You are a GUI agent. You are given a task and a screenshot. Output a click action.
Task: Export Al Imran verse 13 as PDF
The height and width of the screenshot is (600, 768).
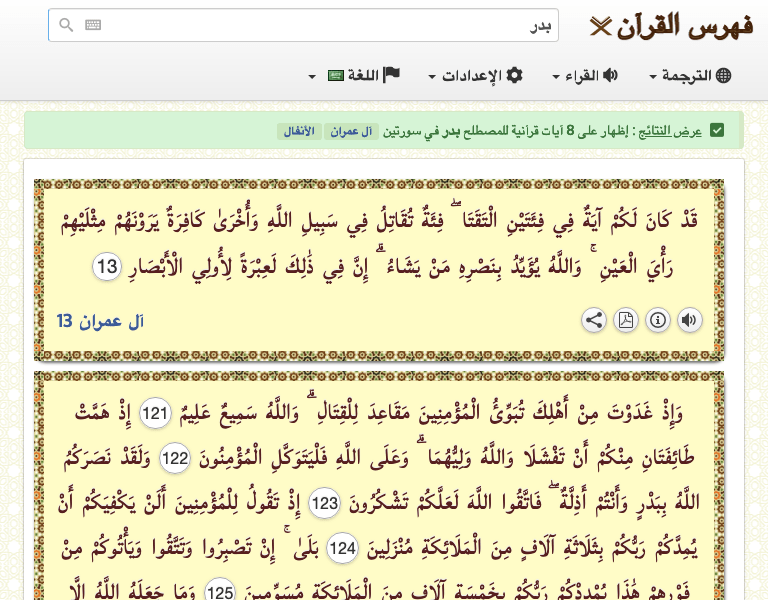point(625,320)
